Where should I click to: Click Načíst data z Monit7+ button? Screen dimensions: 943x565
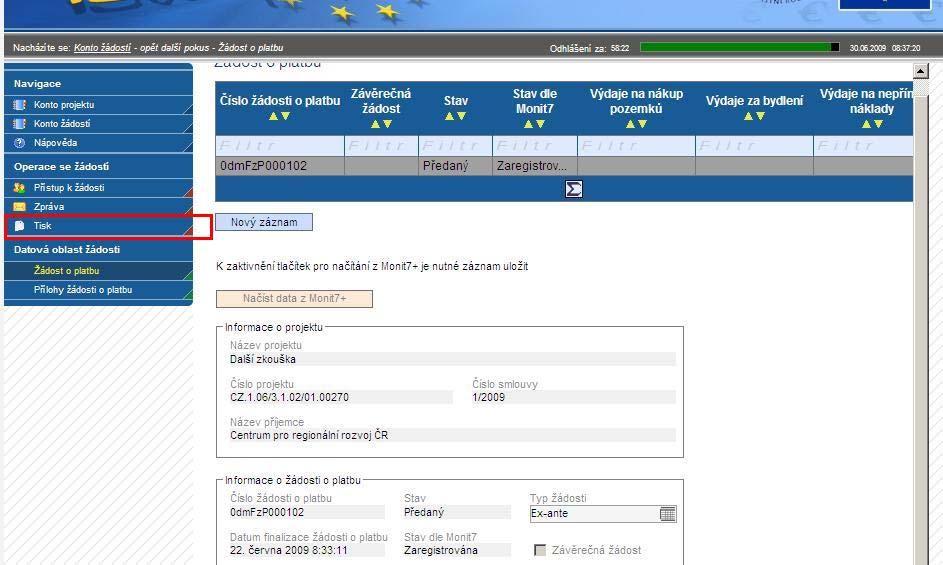click(294, 298)
